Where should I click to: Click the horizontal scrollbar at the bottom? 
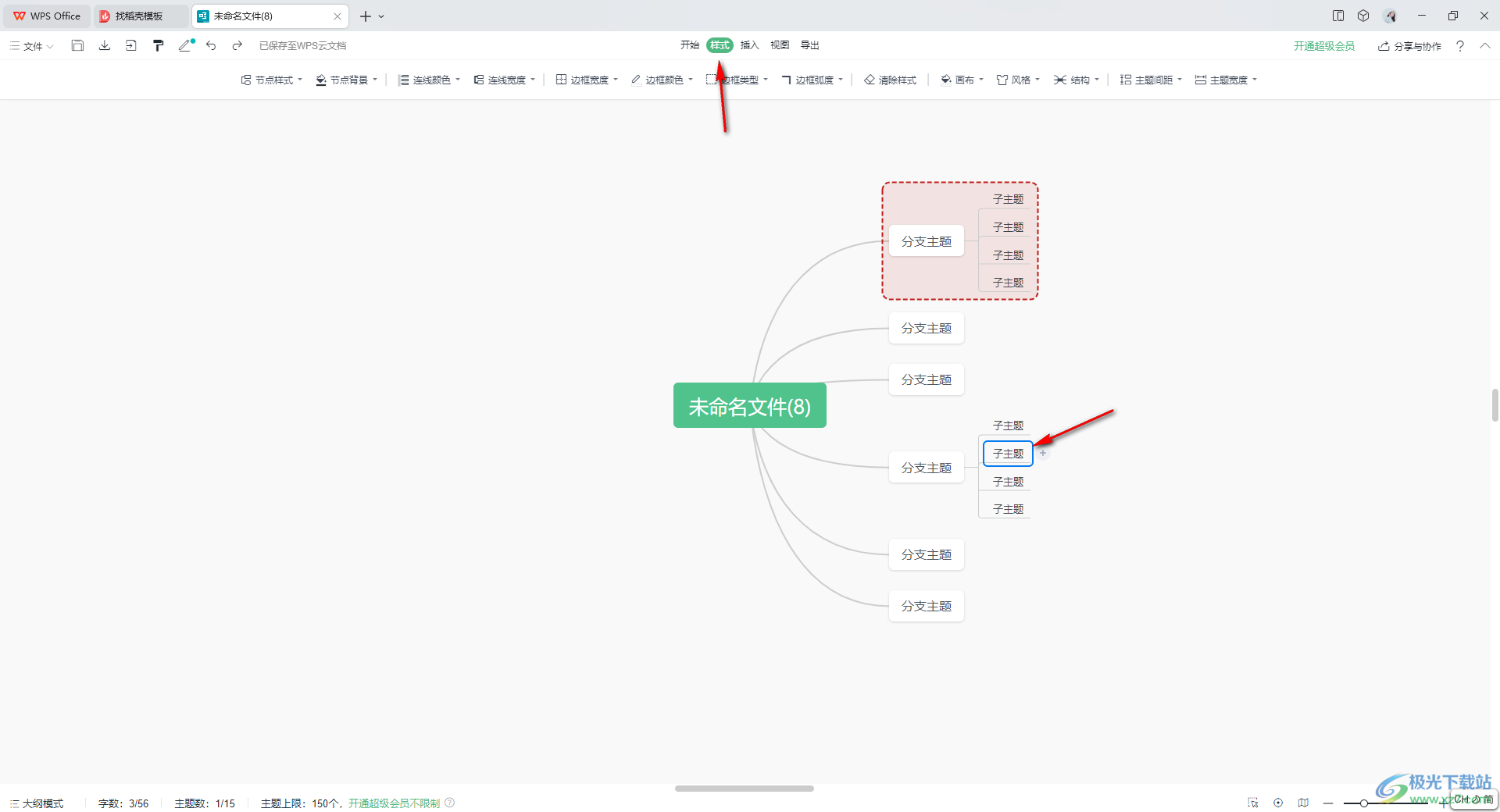[x=744, y=789]
